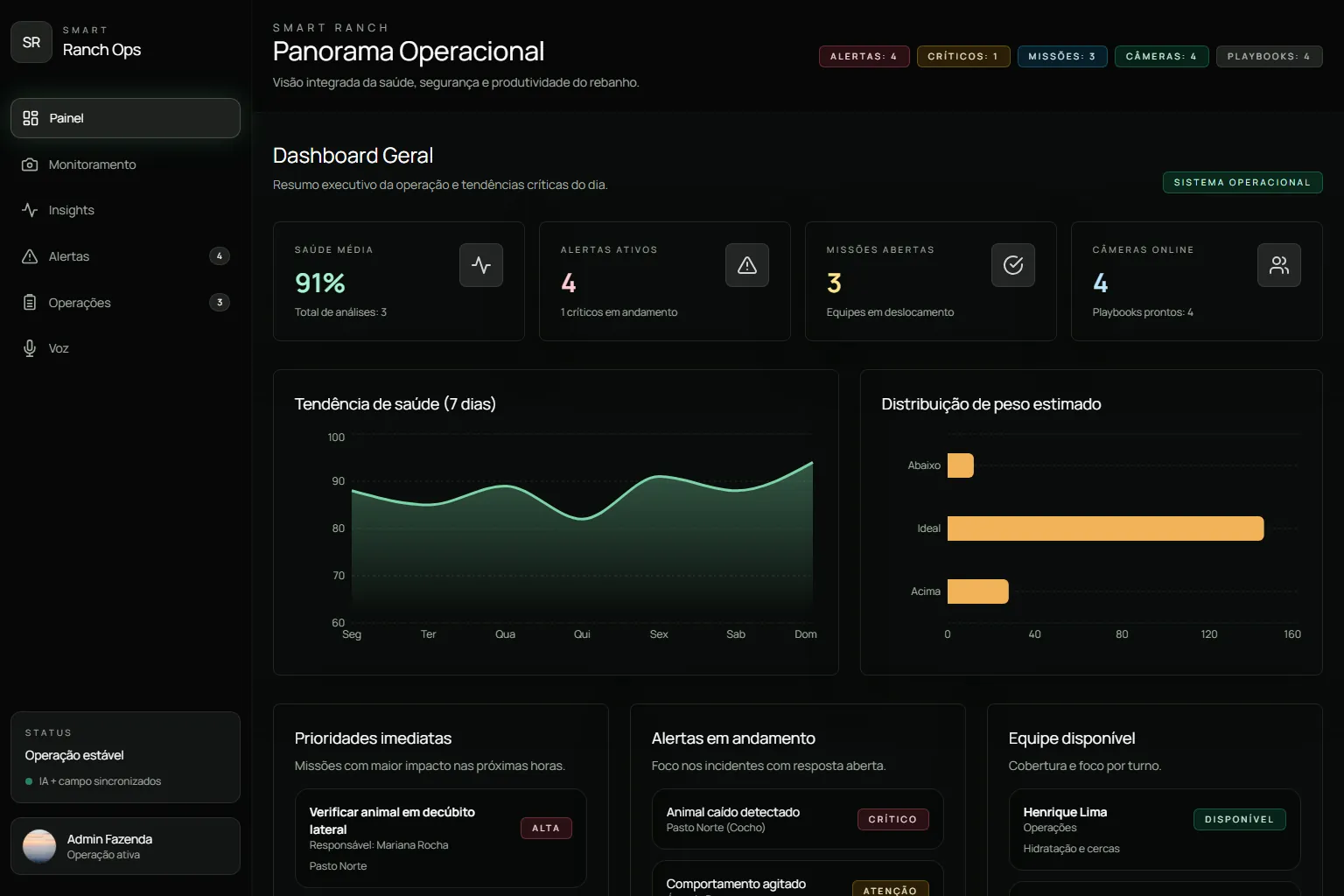Click the Insights pulse icon

pos(30,210)
